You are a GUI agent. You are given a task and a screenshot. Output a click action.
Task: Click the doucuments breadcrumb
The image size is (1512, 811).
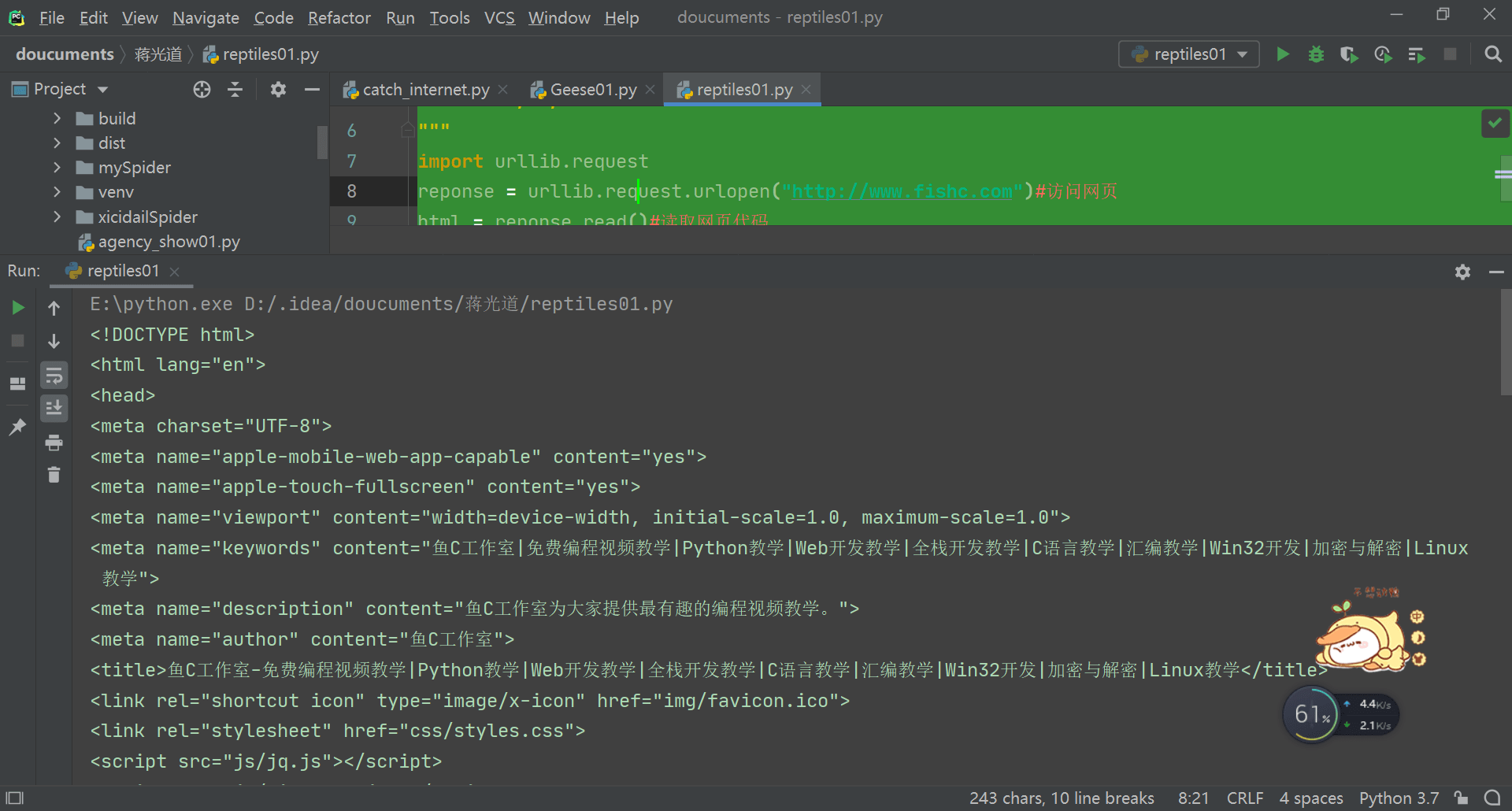(65, 54)
